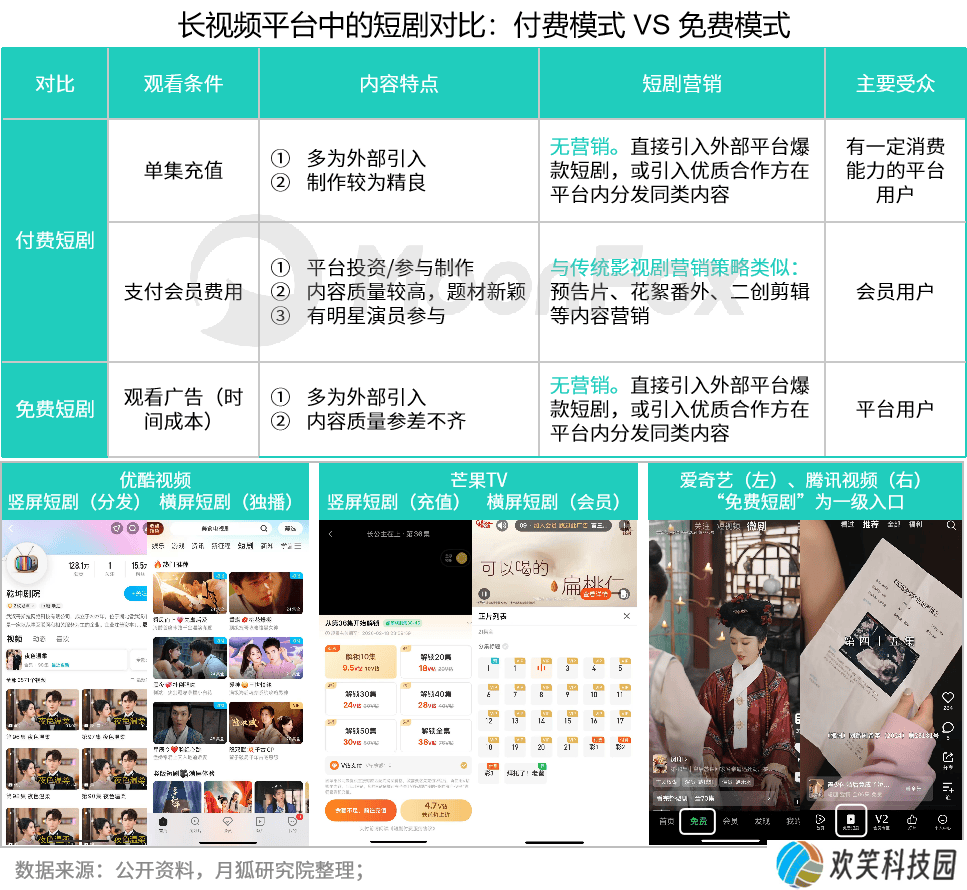Screen dimensions: 967x890
Task: Tap the discover icon in the Youku bottom bar
Action: click(195, 822)
